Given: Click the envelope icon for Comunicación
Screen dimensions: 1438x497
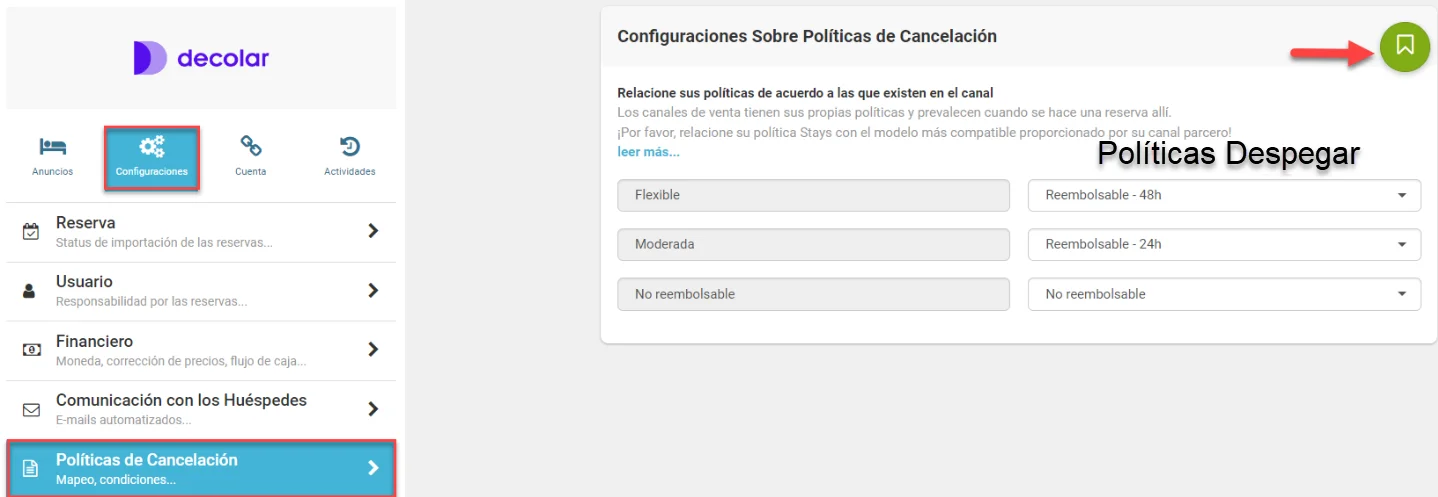Looking at the screenshot, I should [31, 409].
